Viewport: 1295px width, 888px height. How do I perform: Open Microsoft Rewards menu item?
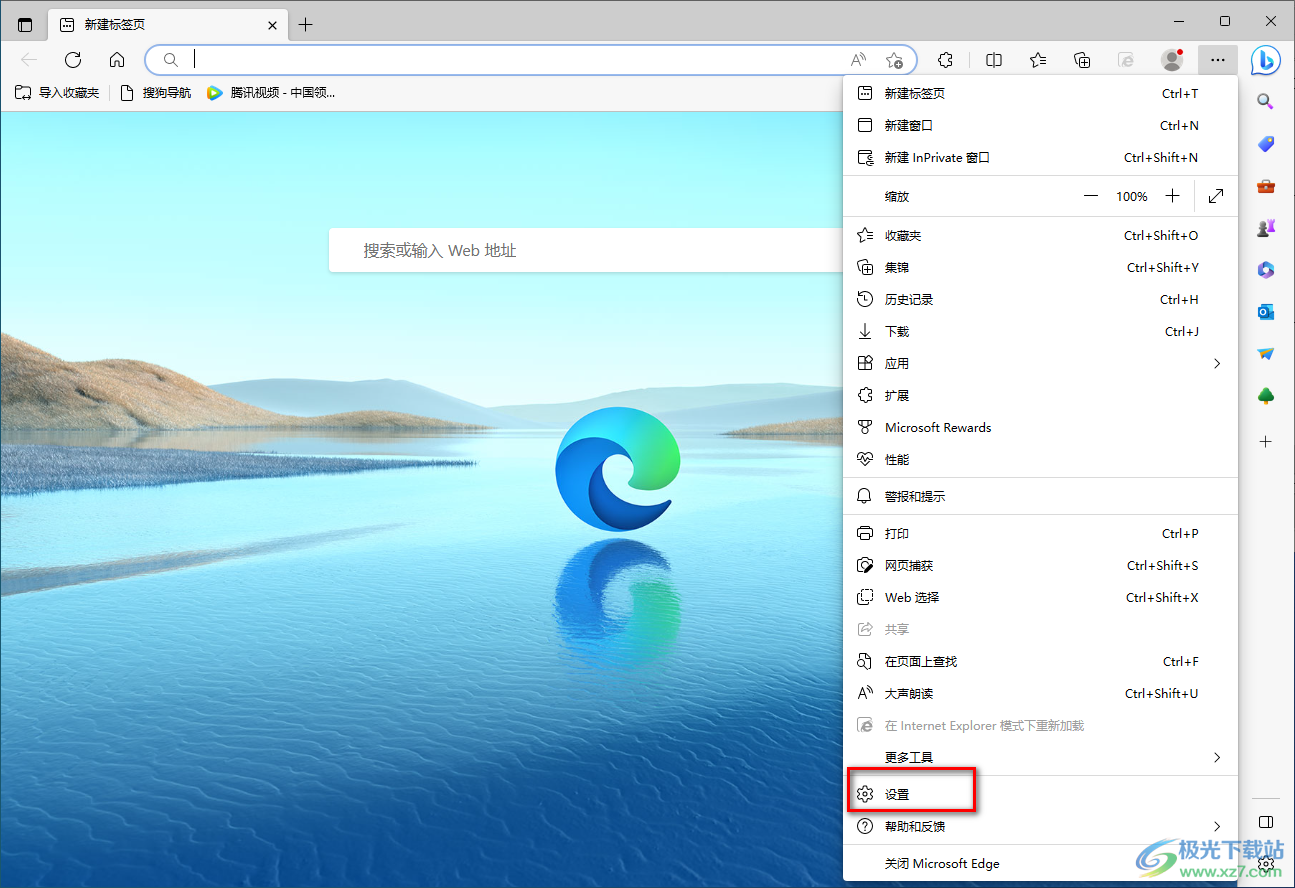[1040, 427]
